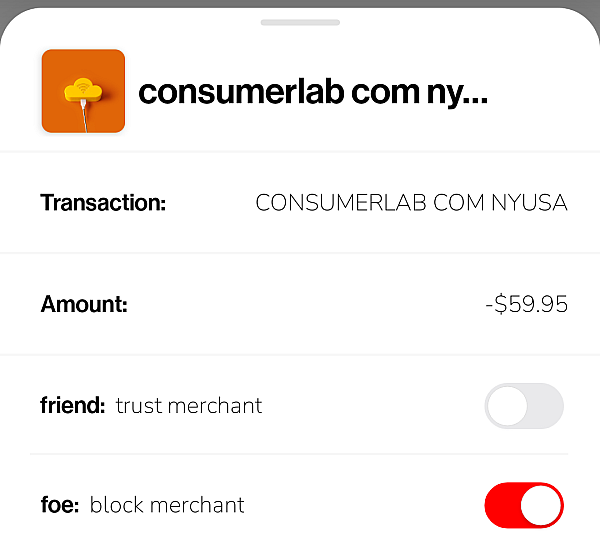Open the truncated consumerlab com ny... title

[313, 92]
